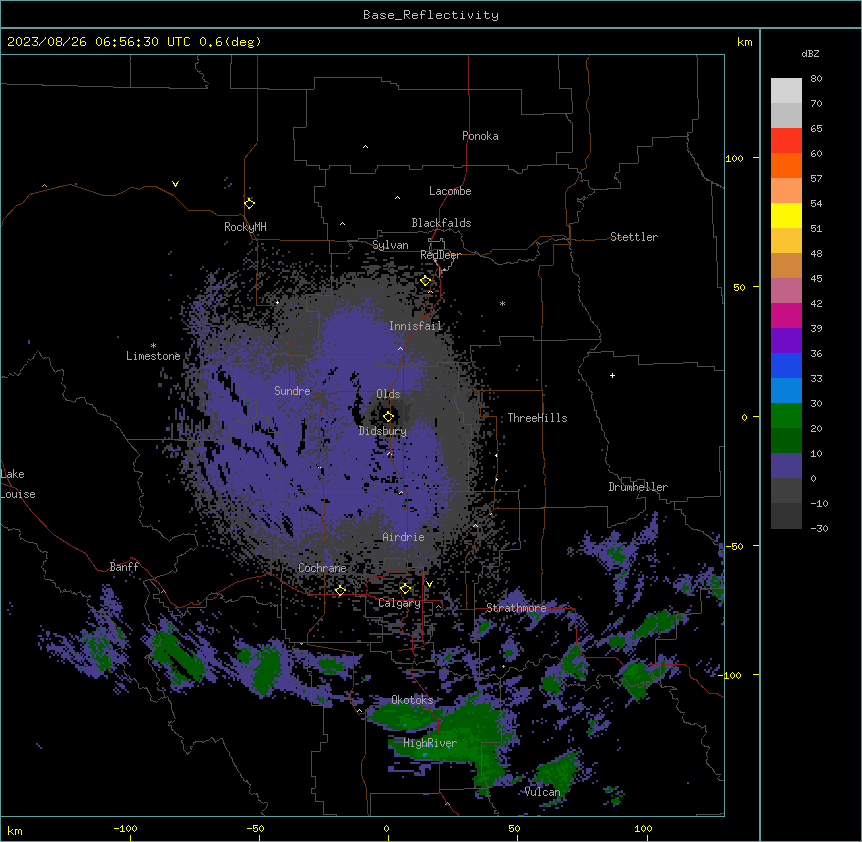Pick the magenta 42–39 dBZ legend swatch
Image resolution: width=862 pixels, height=842 pixels.
(x=786, y=315)
